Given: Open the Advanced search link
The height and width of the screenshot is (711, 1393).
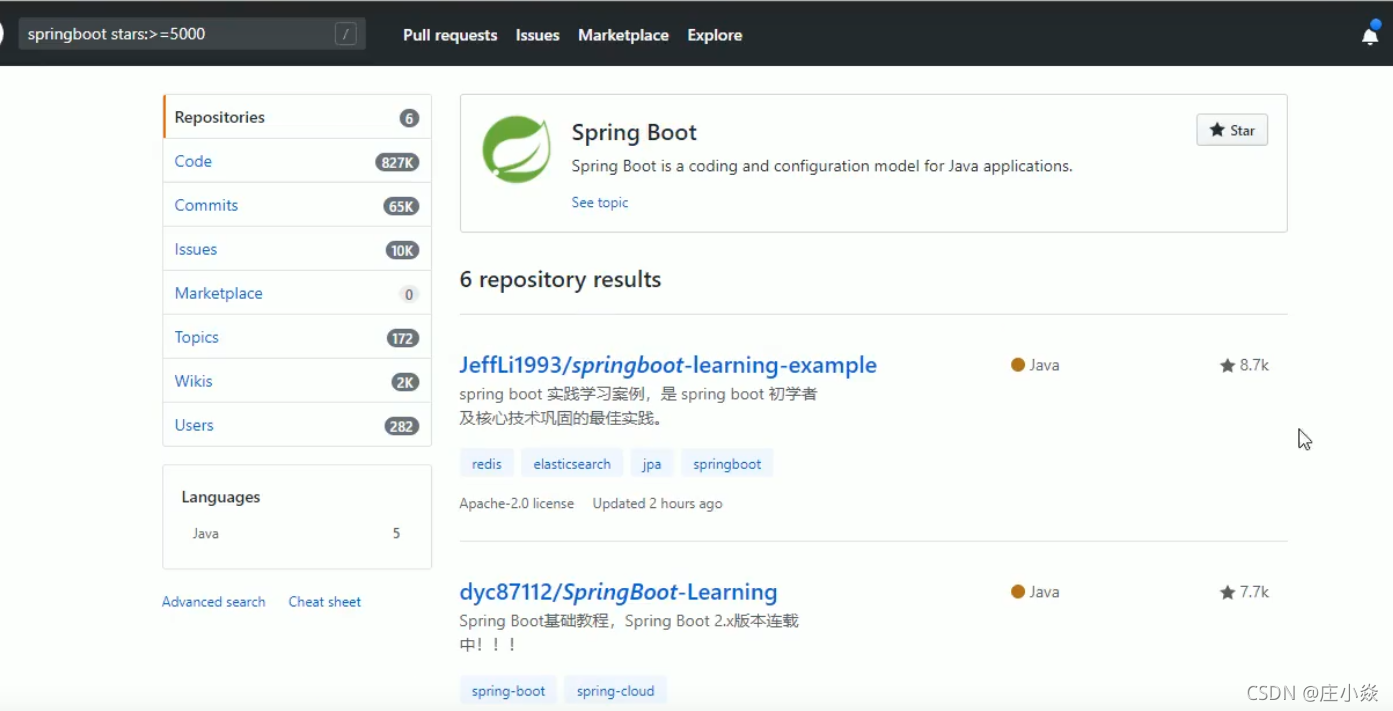Looking at the screenshot, I should point(214,602).
